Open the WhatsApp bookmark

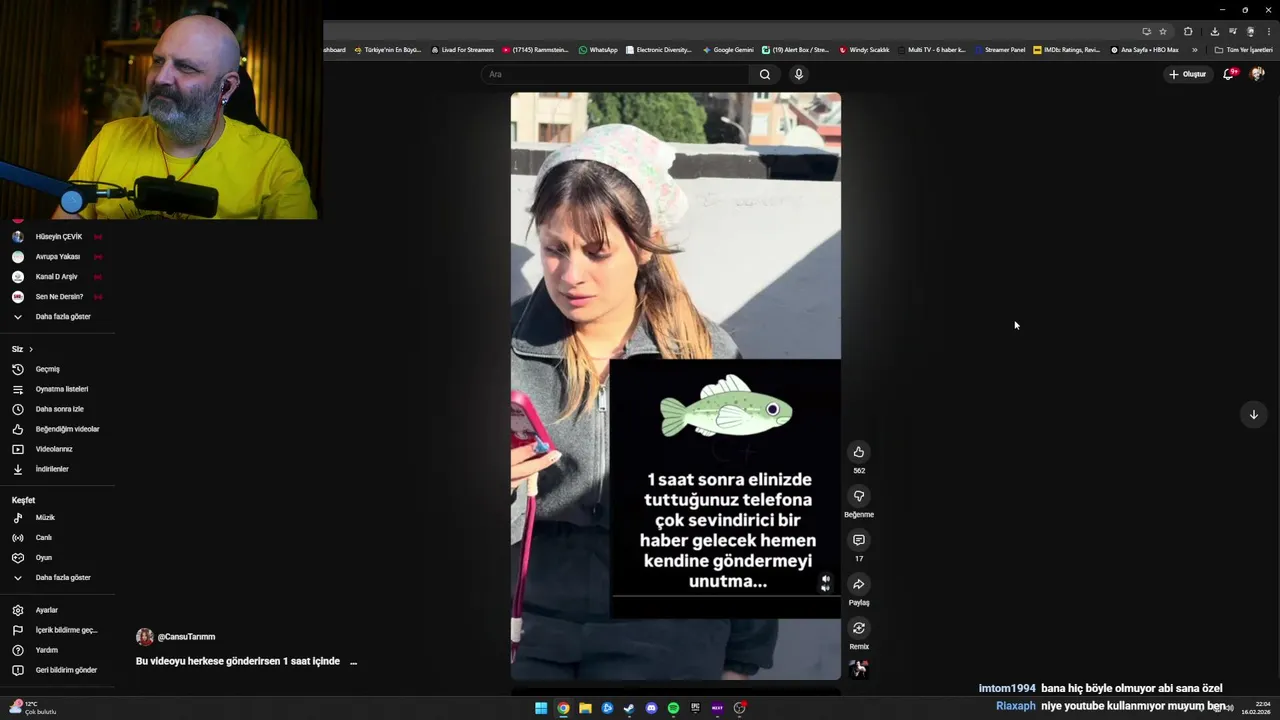pyautogui.click(x=598, y=50)
